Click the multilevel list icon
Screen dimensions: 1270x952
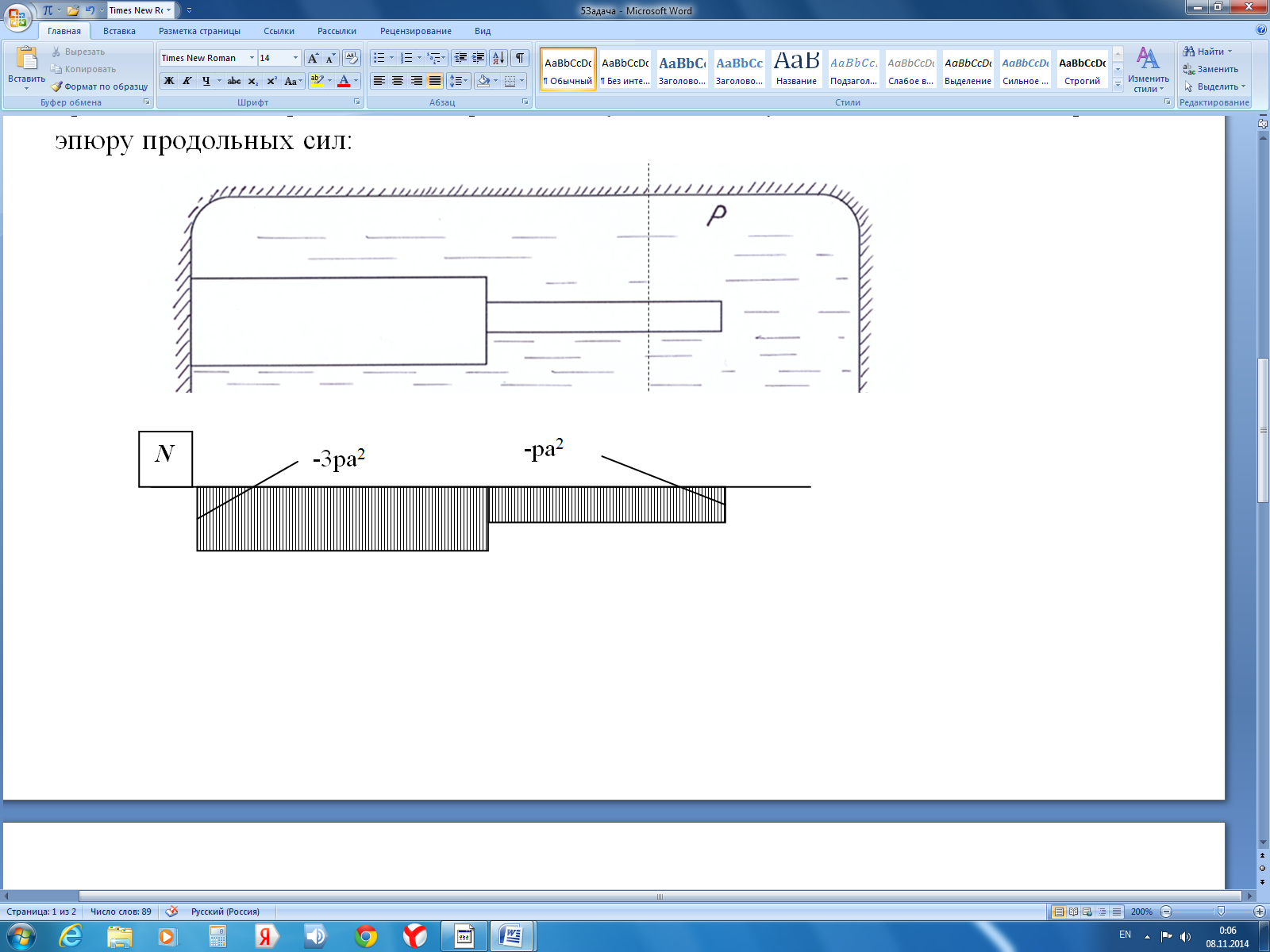click(433, 58)
